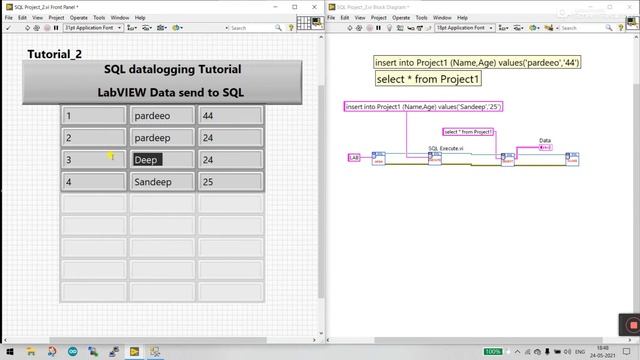Click the pink 'select * from Project1' constant

tap(468, 132)
